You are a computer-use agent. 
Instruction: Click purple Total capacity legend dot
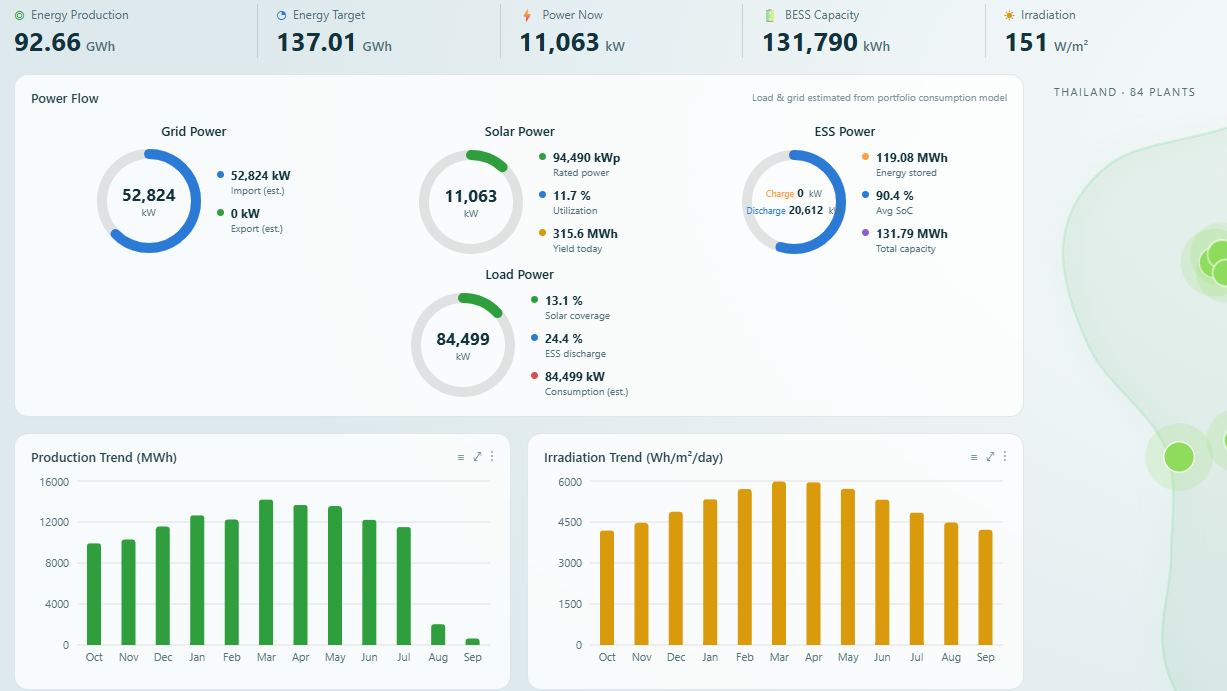point(865,233)
